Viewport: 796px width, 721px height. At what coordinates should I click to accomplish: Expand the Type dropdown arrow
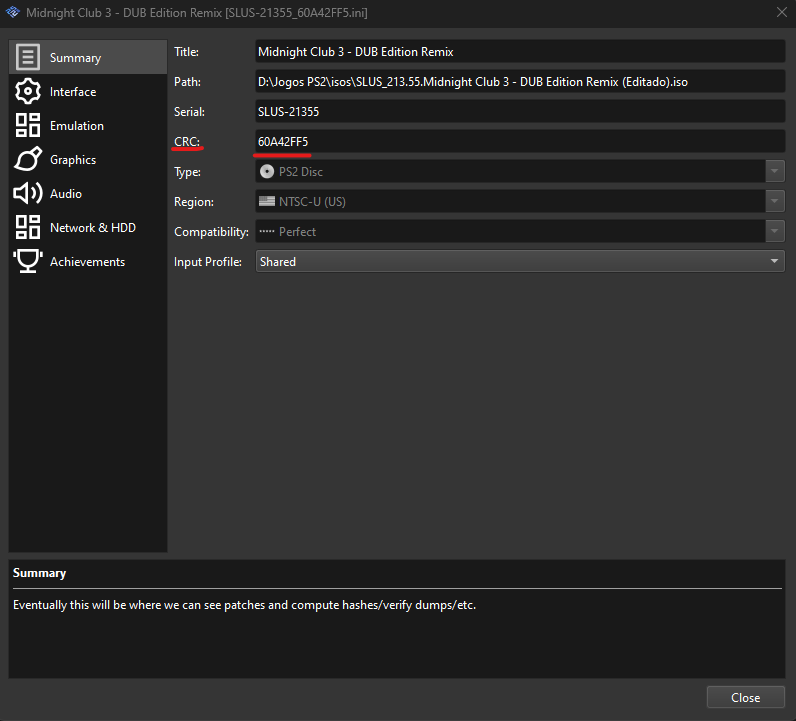tap(774, 172)
